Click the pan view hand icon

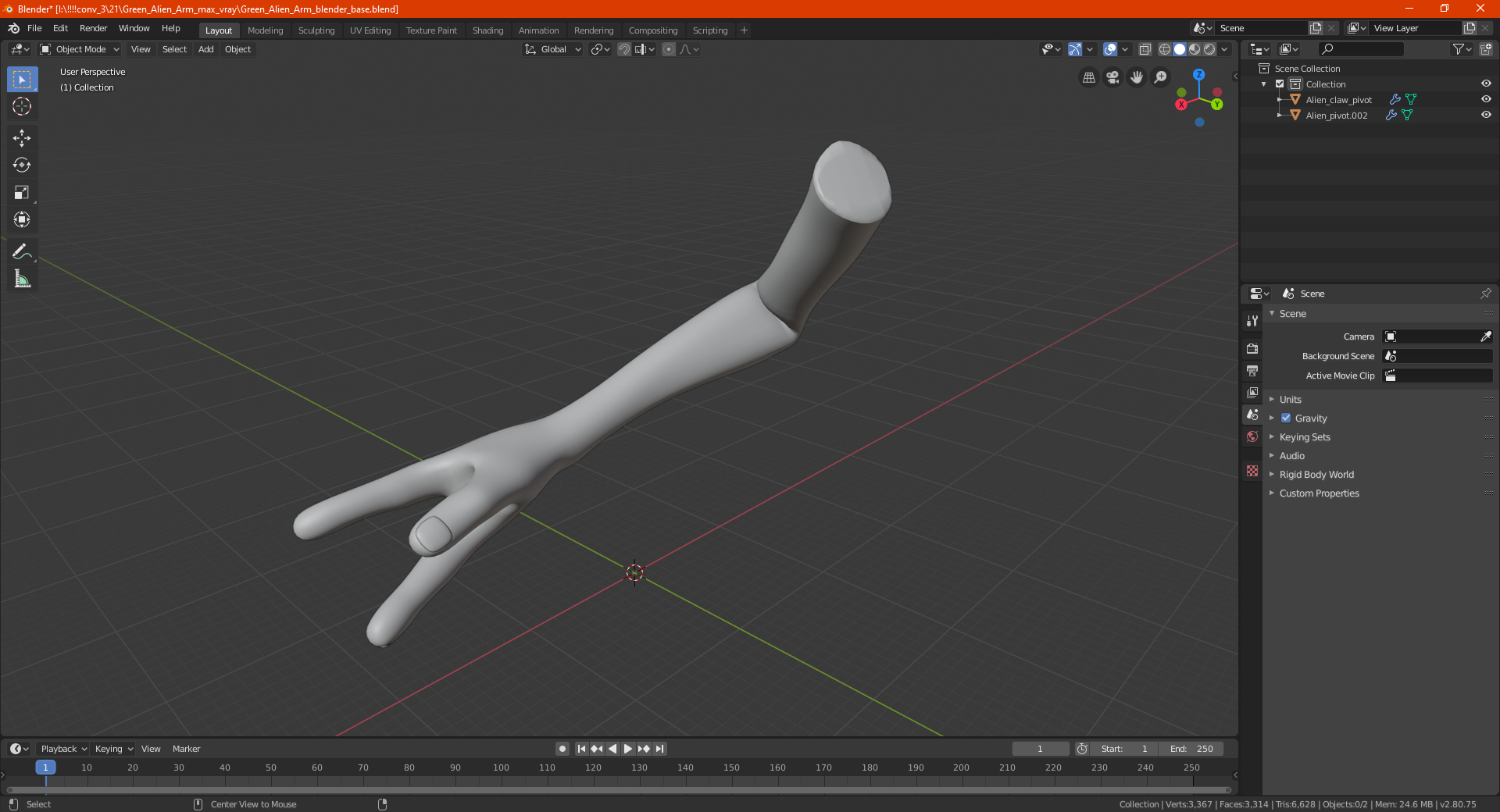point(1137,77)
